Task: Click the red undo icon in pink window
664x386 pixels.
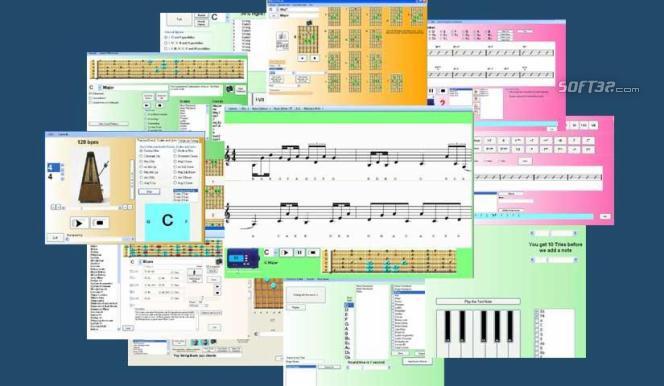Action: [443, 102]
